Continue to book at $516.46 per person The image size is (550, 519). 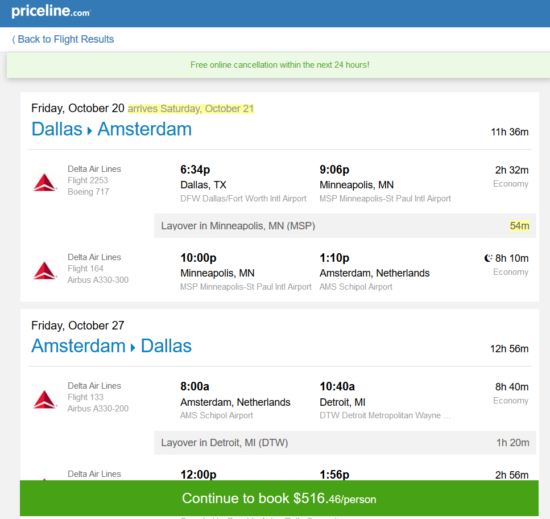pyautogui.click(x=279, y=498)
